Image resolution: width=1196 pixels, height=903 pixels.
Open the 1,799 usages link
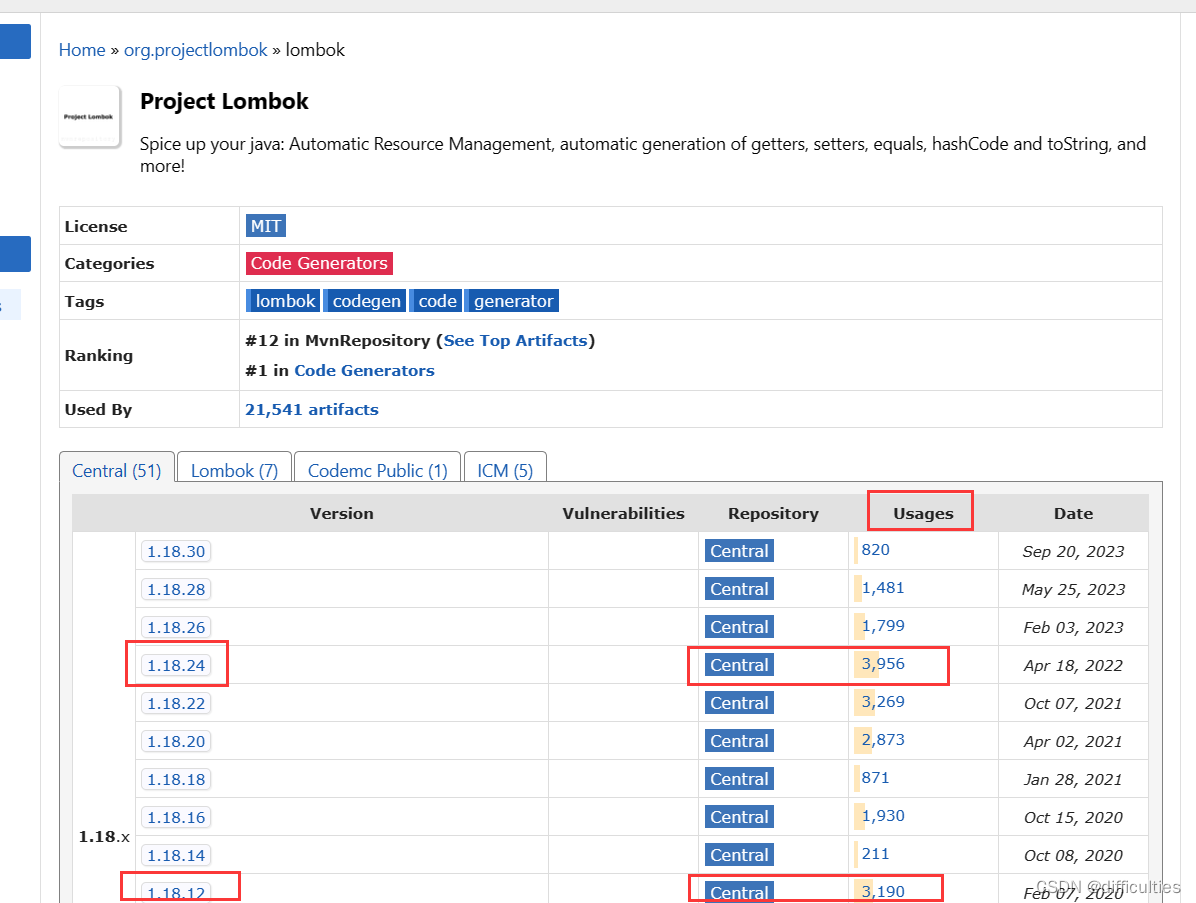pos(883,626)
